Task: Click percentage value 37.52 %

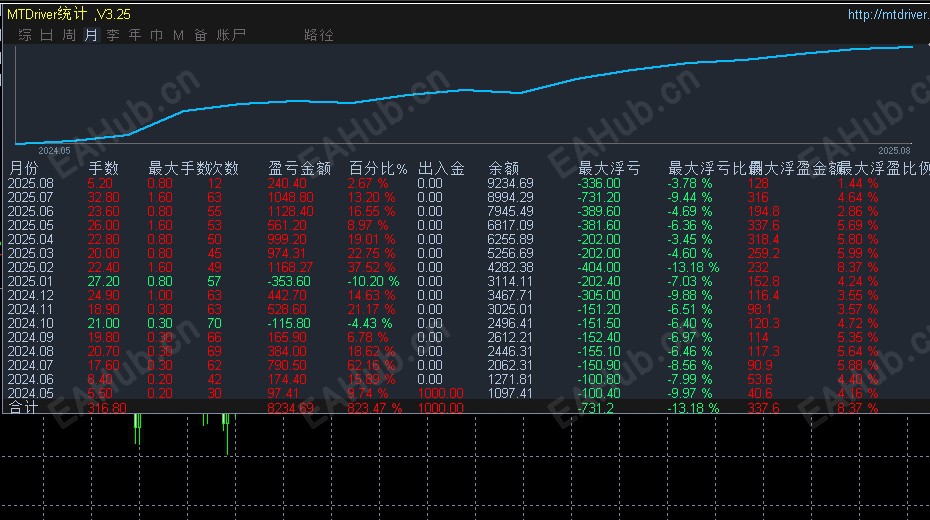Action: tap(371, 267)
